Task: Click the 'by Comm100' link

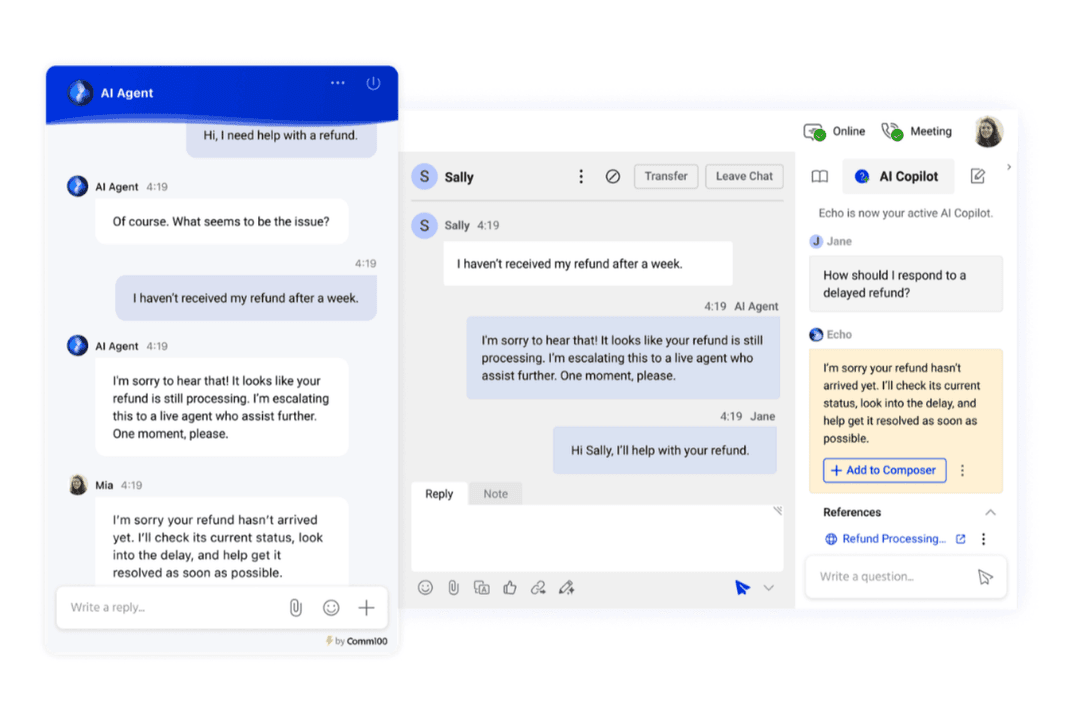Action: [357, 641]
